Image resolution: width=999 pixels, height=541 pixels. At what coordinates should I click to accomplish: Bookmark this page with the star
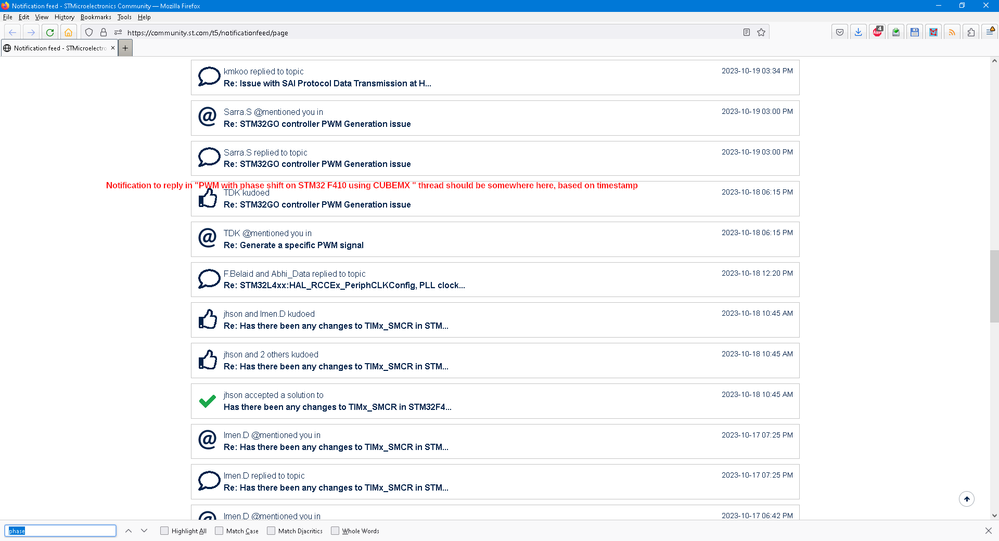click(761, 32)
